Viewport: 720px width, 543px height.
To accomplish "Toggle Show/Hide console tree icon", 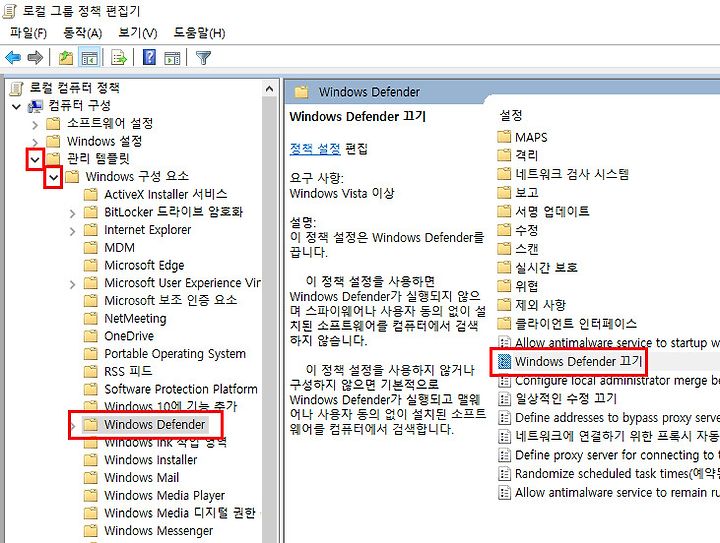I will click(x=89, y=58).
